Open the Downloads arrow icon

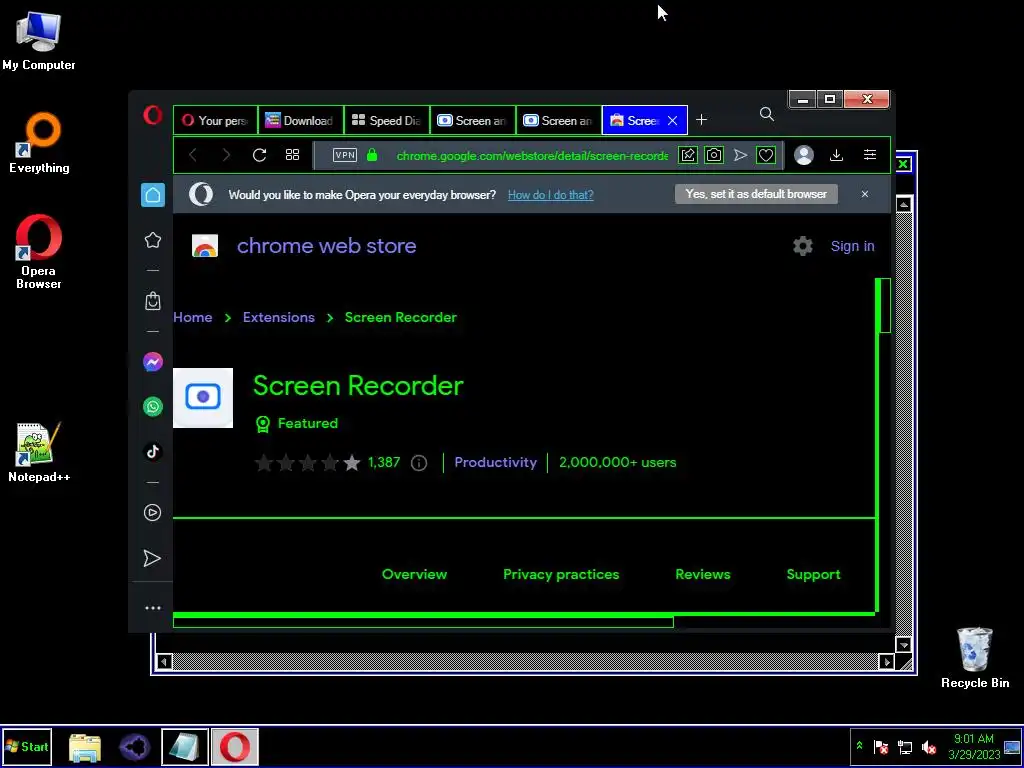tap(837, 155)
